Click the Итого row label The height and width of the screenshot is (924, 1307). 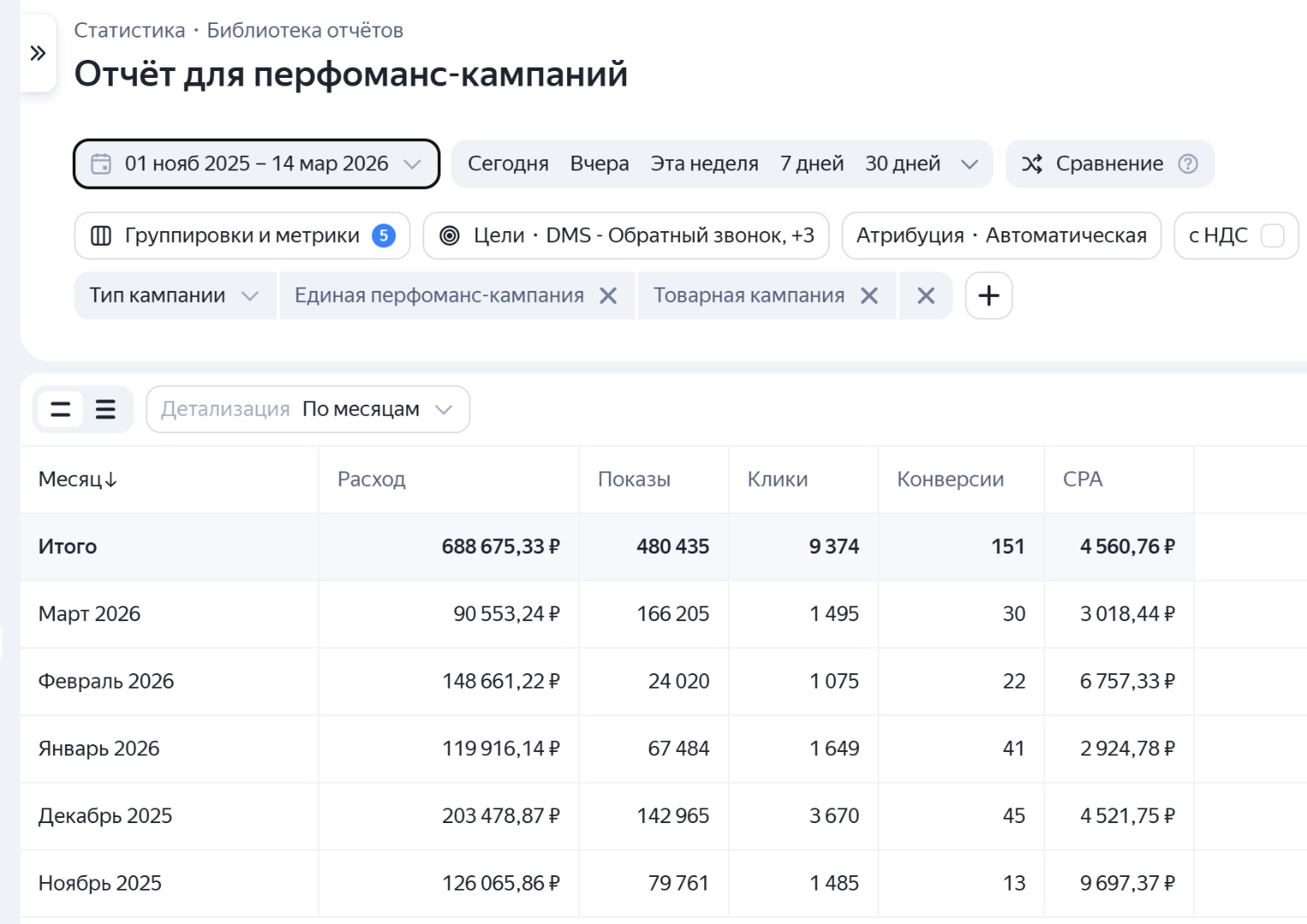68,547
